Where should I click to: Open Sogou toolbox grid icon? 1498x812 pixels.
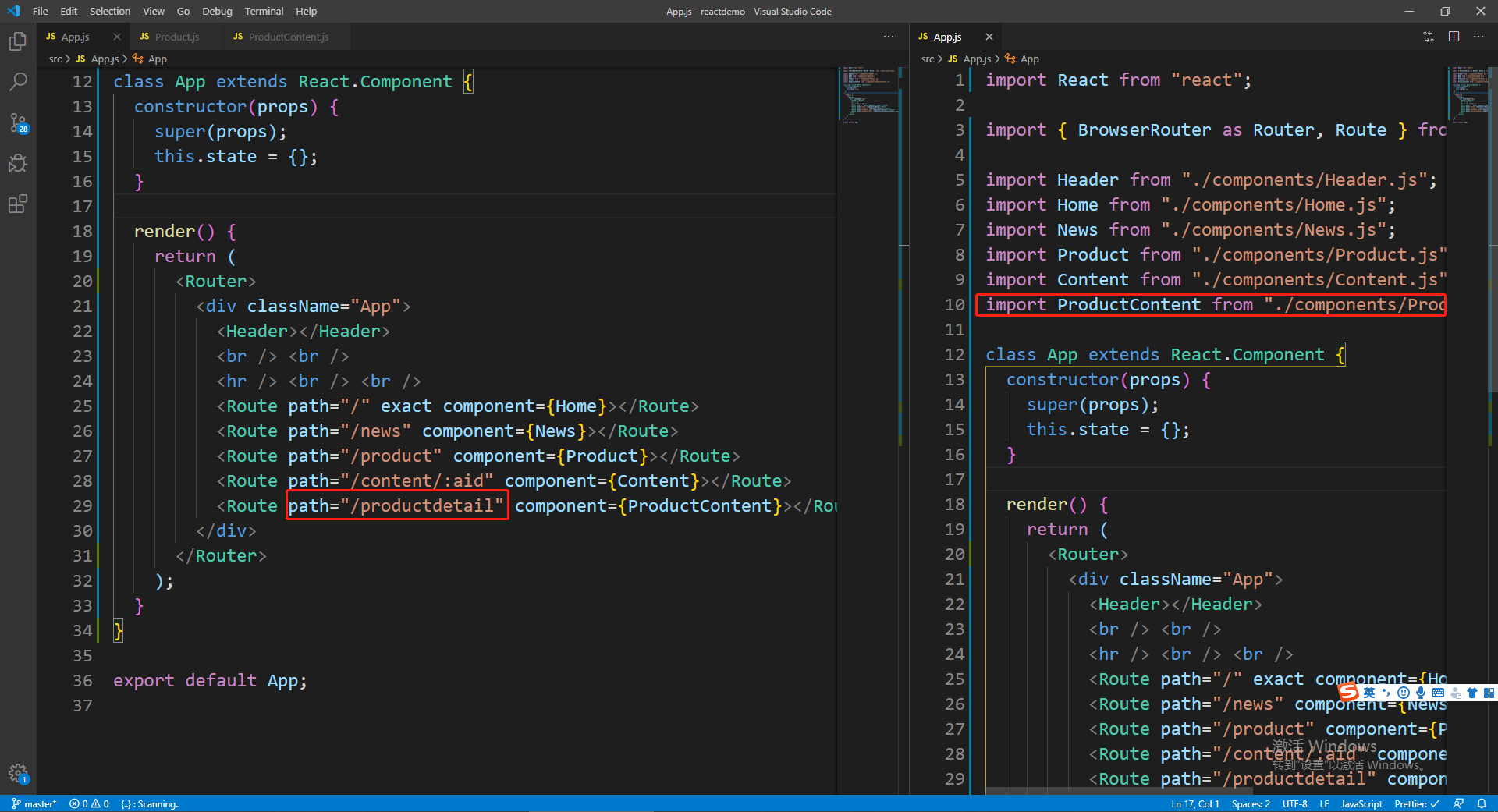point(1489,693)
